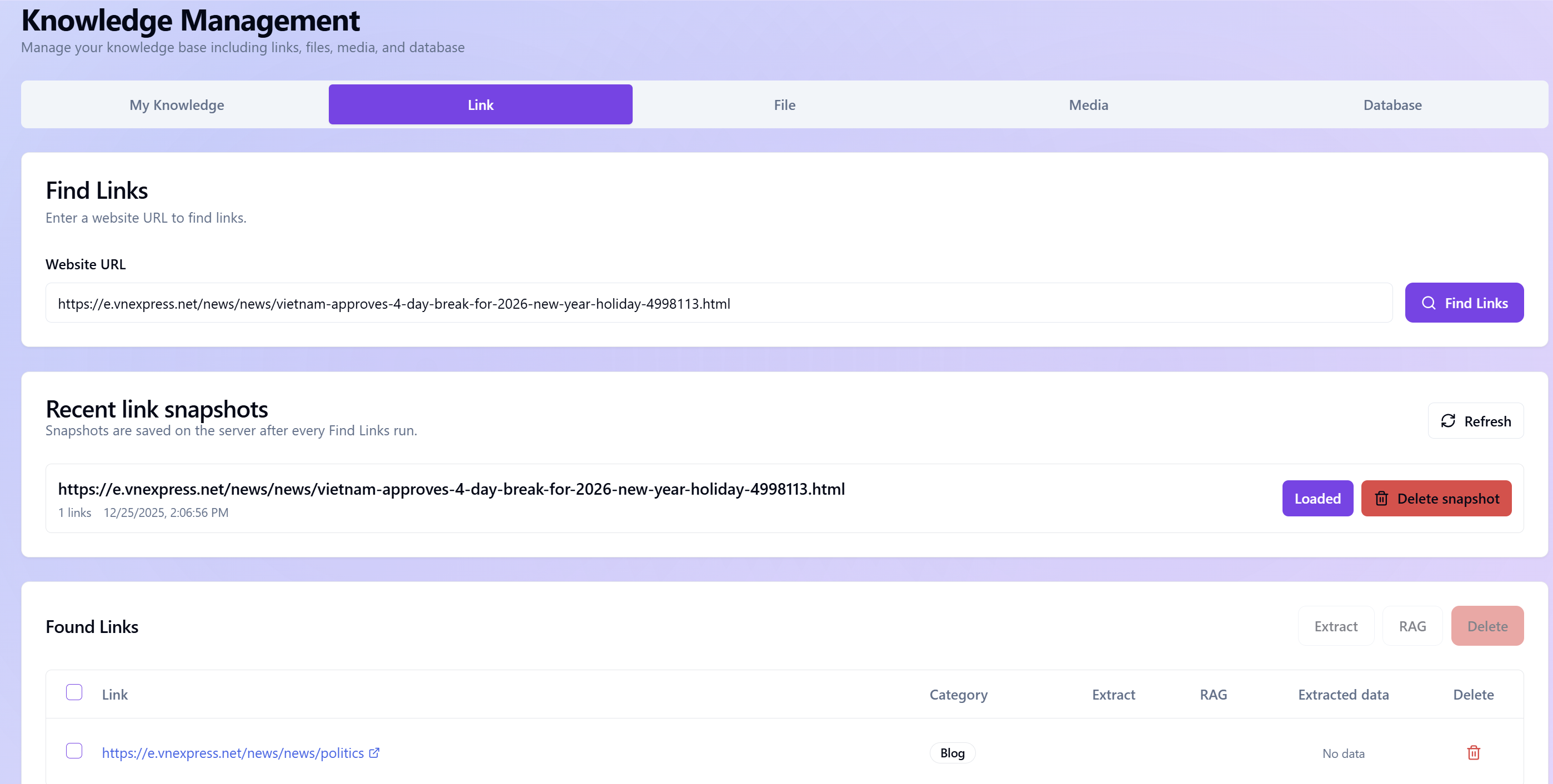Click the magnifier icon in Find Links button
The width and height of the screenshot is (1553, 784).
click(x=1428, y=303)
